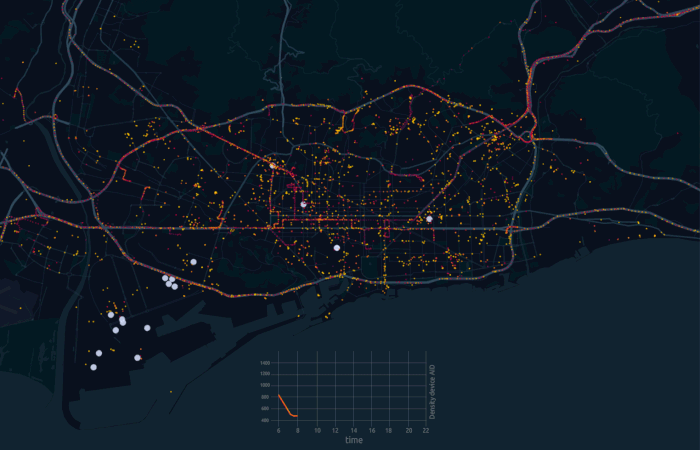Image resolution: width=700 pixels, height=450 pixels.
Task: Select tick 22 on the time axis
Action: tap(426, 430)
